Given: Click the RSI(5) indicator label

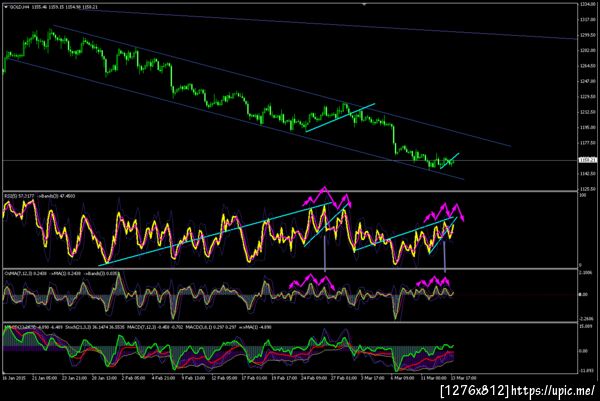Looking at the screenshot, I should coord(10,196).
